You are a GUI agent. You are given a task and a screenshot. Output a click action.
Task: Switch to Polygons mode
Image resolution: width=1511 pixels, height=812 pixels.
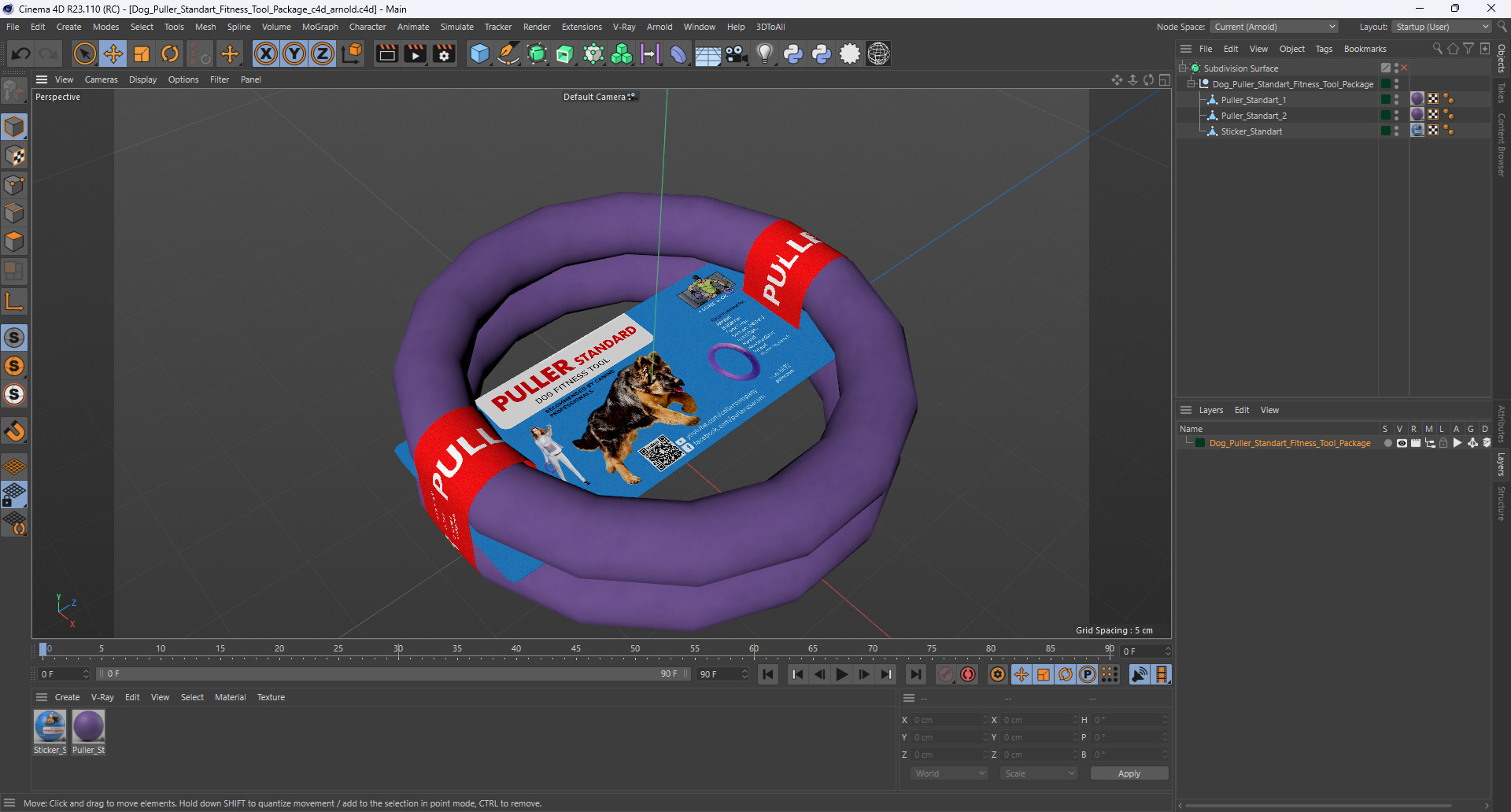[14, 242]
